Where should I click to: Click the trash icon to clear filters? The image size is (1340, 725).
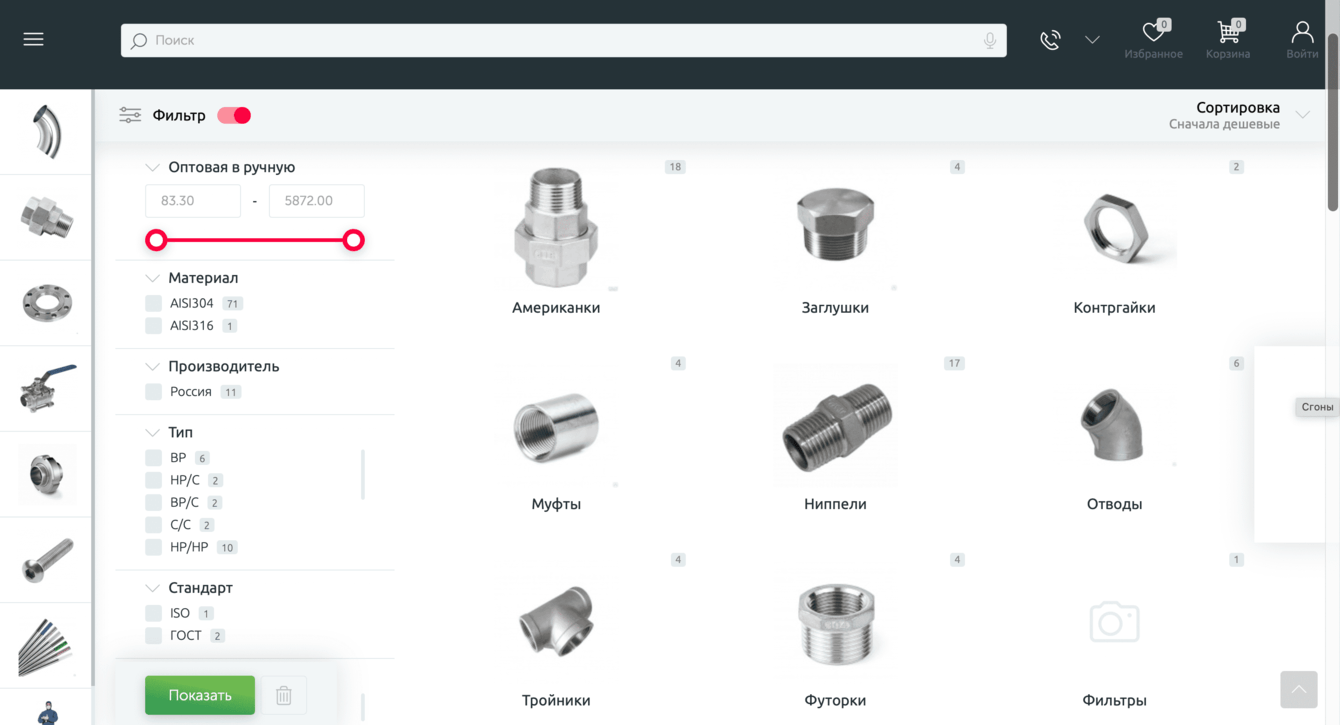284,695
